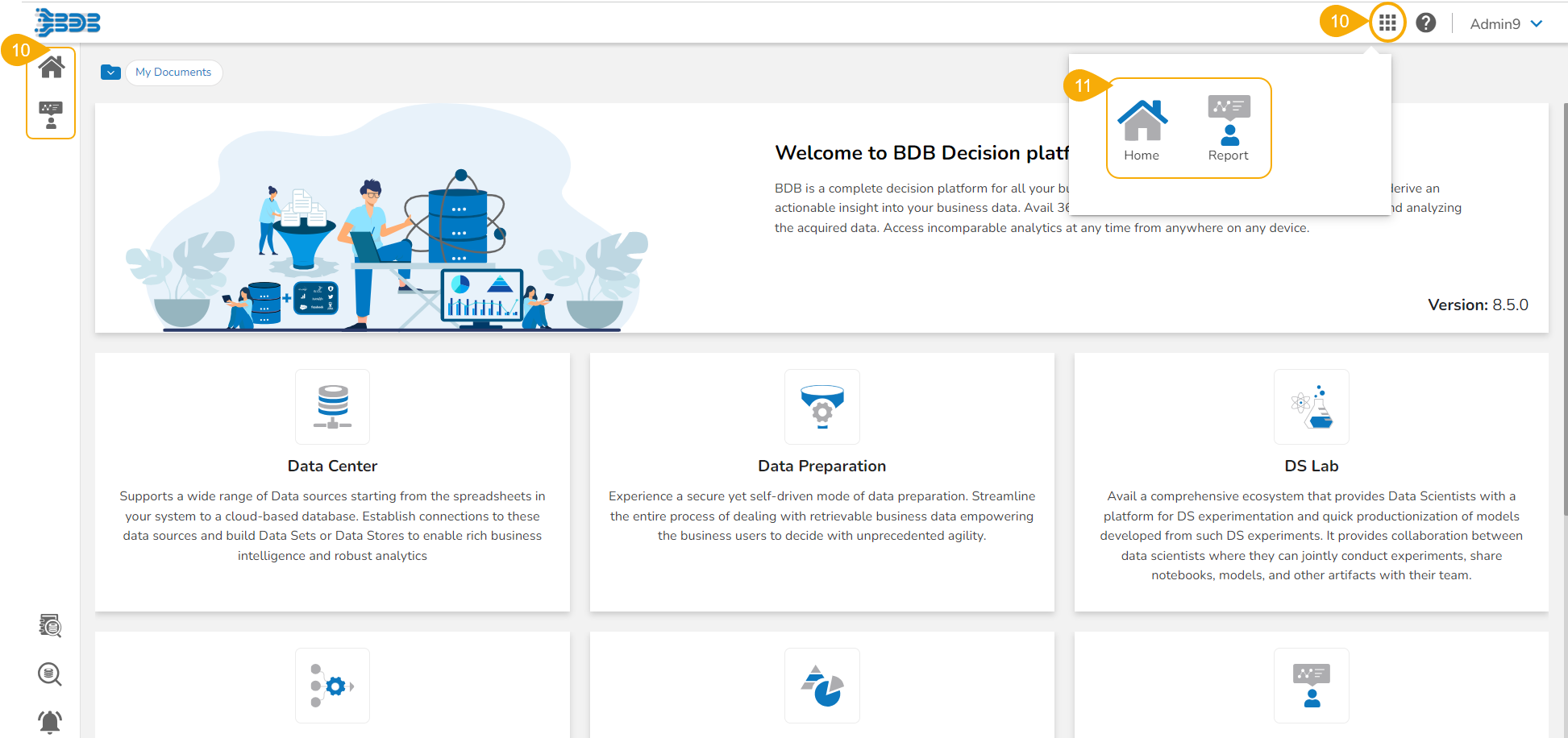Open the DS Lab flask icon
Viewport: 1568px width, 738px height.
[1311, 407]
